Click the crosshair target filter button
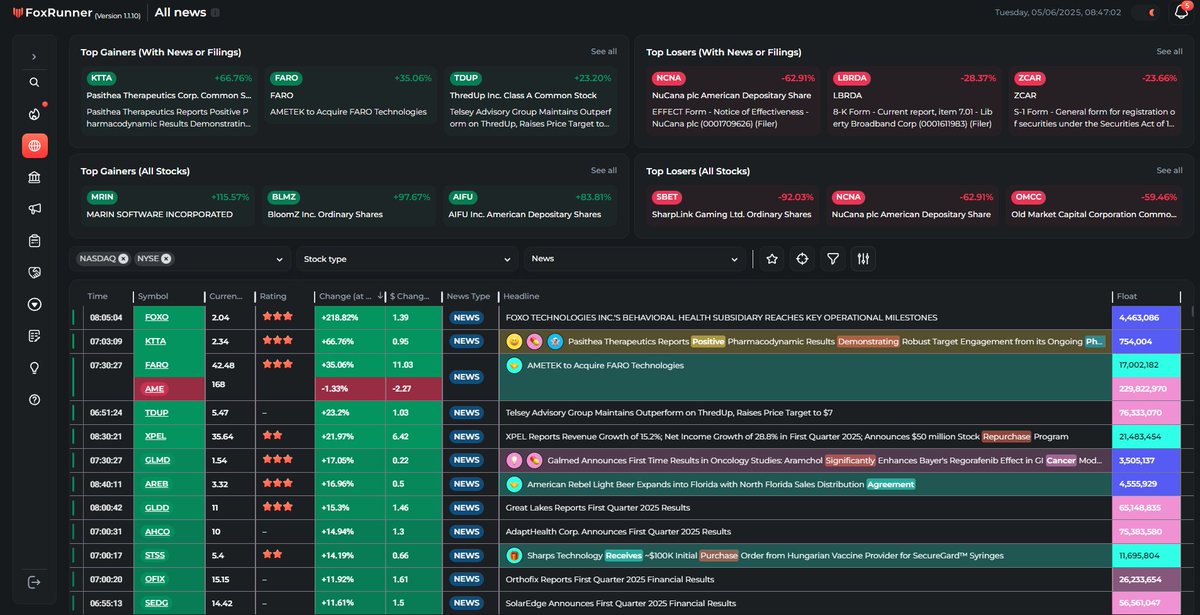This screenshot has height=615, width=1200. tap(802, 258)
